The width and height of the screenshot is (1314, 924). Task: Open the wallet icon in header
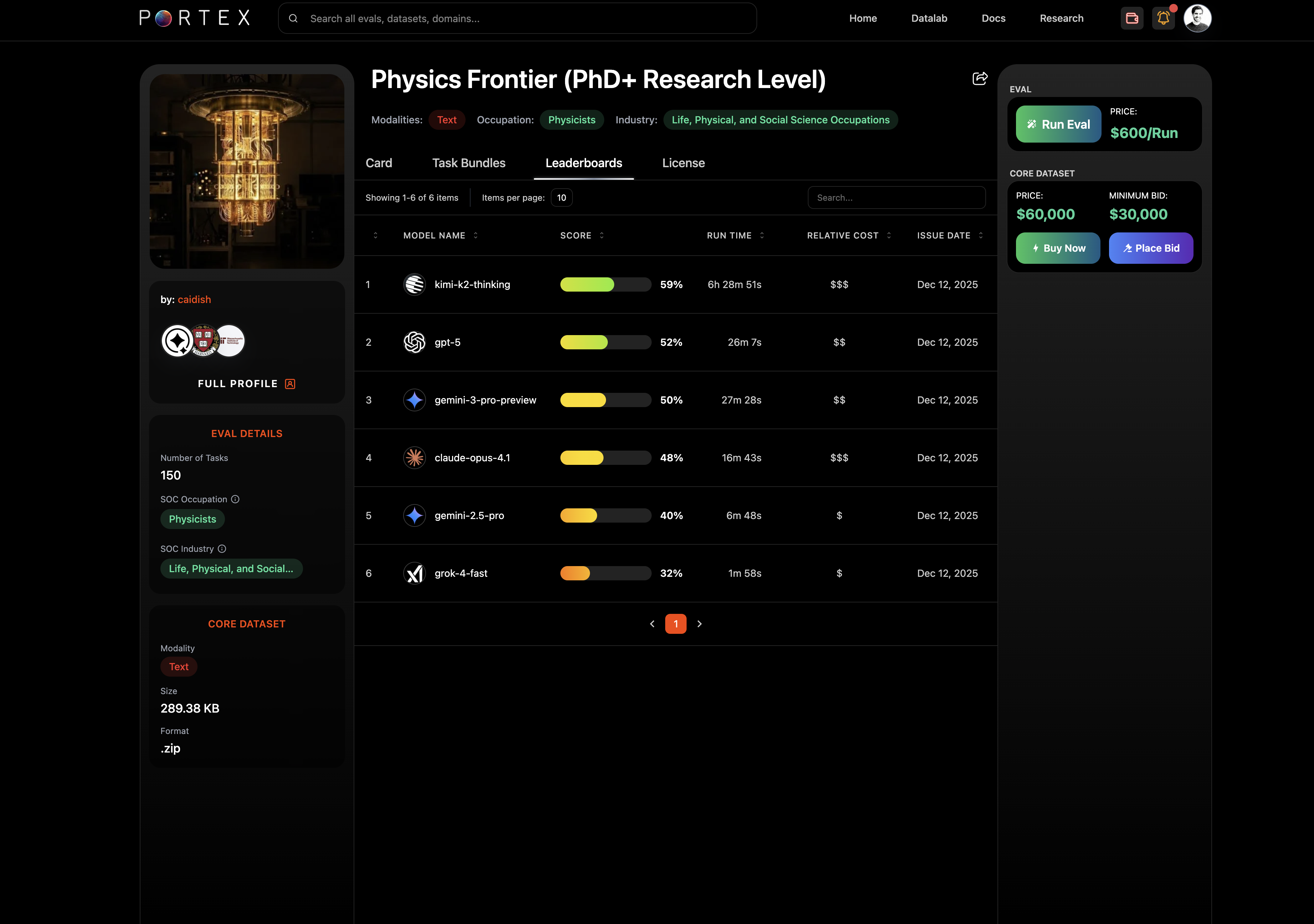click(x=1131, y=18)
